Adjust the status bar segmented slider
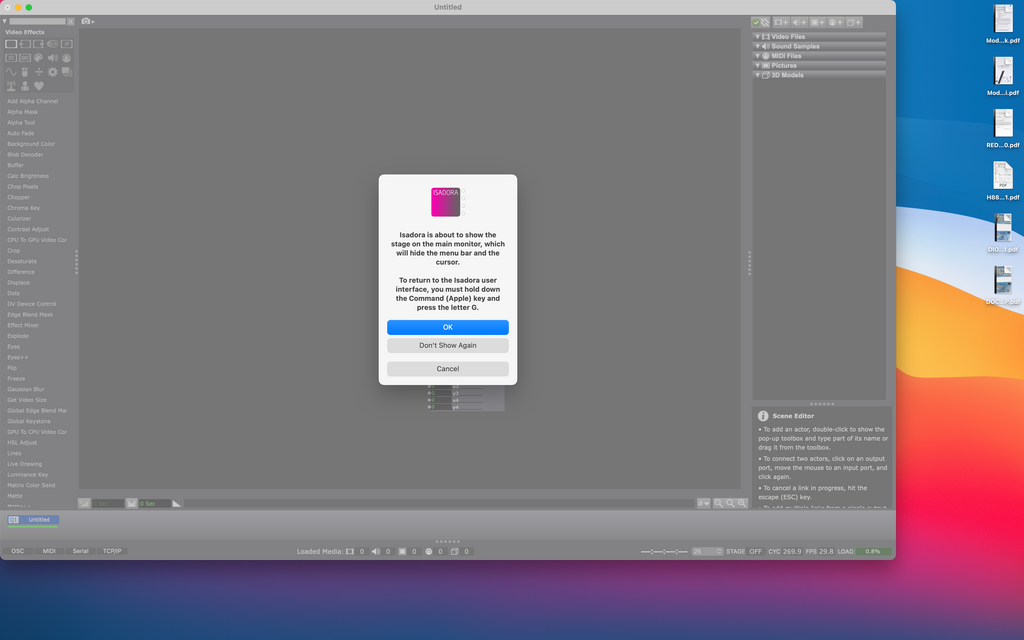The width and height of the screenshot is (1024, 640). [664, 552]
